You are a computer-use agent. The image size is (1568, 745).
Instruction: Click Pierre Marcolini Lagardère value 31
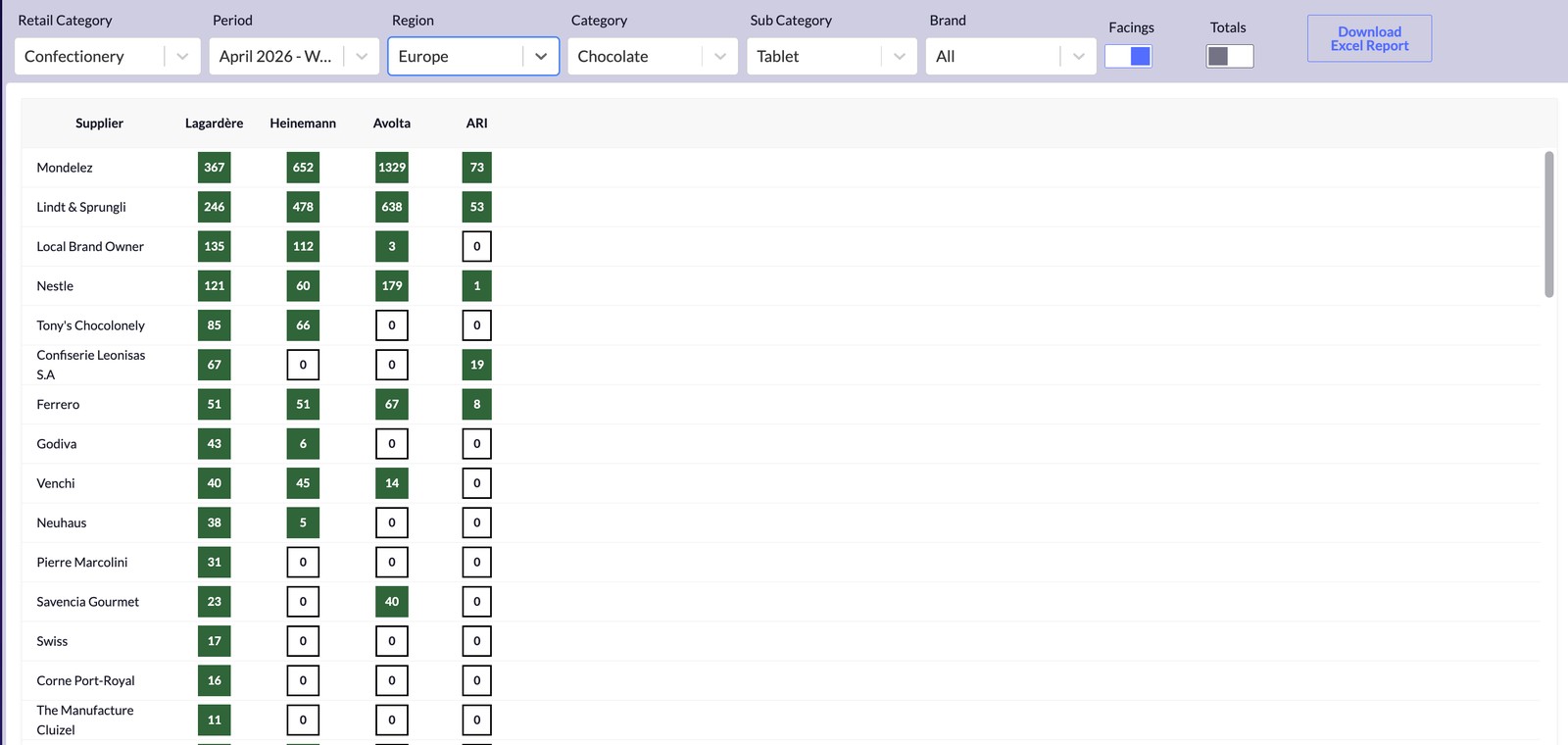[214, 563]
